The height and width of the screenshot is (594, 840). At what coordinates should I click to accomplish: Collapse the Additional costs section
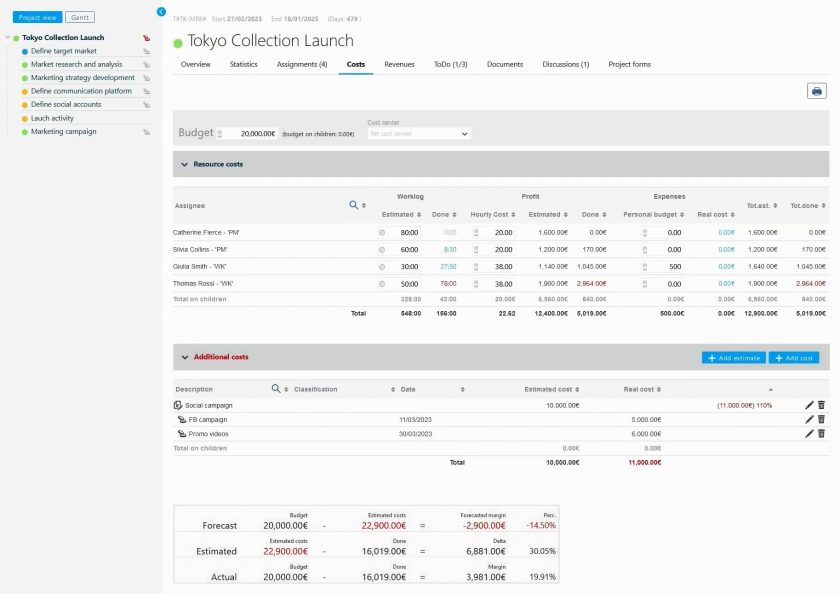[184, 357]
